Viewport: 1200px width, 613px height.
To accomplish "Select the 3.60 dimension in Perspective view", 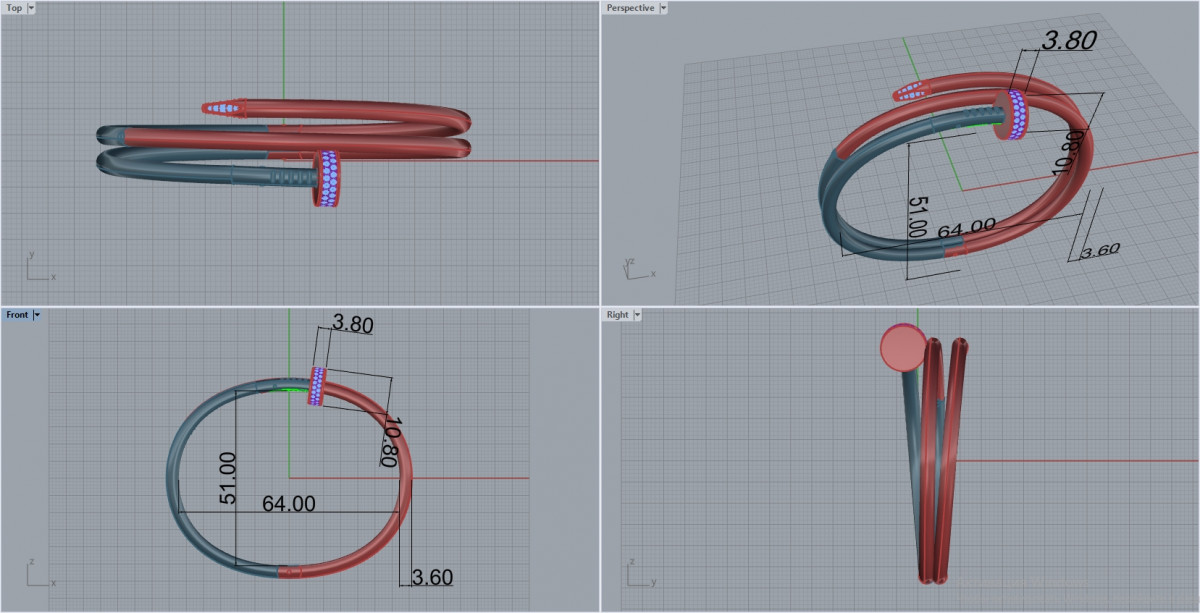I will click(x=1100, y=251).
